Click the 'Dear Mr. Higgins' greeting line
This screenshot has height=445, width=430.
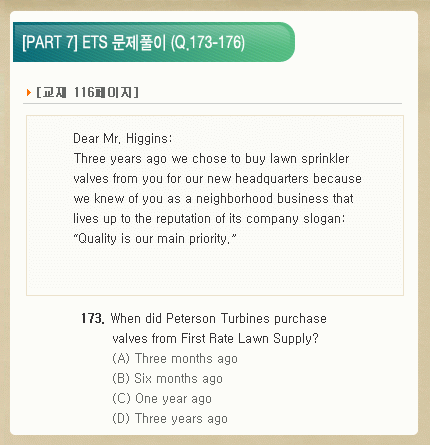[122, 138]
